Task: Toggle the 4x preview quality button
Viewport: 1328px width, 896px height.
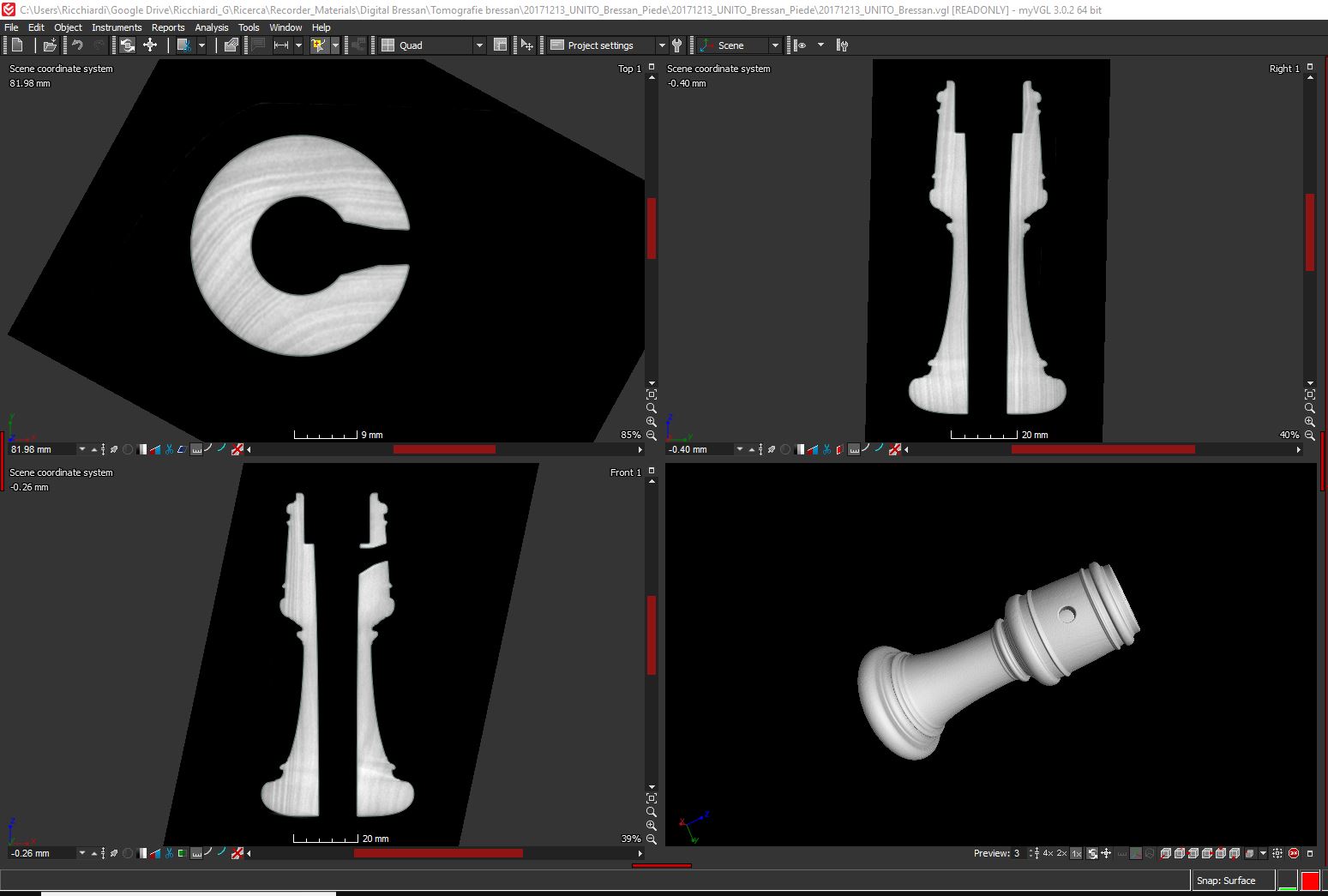Action: 1048,854
